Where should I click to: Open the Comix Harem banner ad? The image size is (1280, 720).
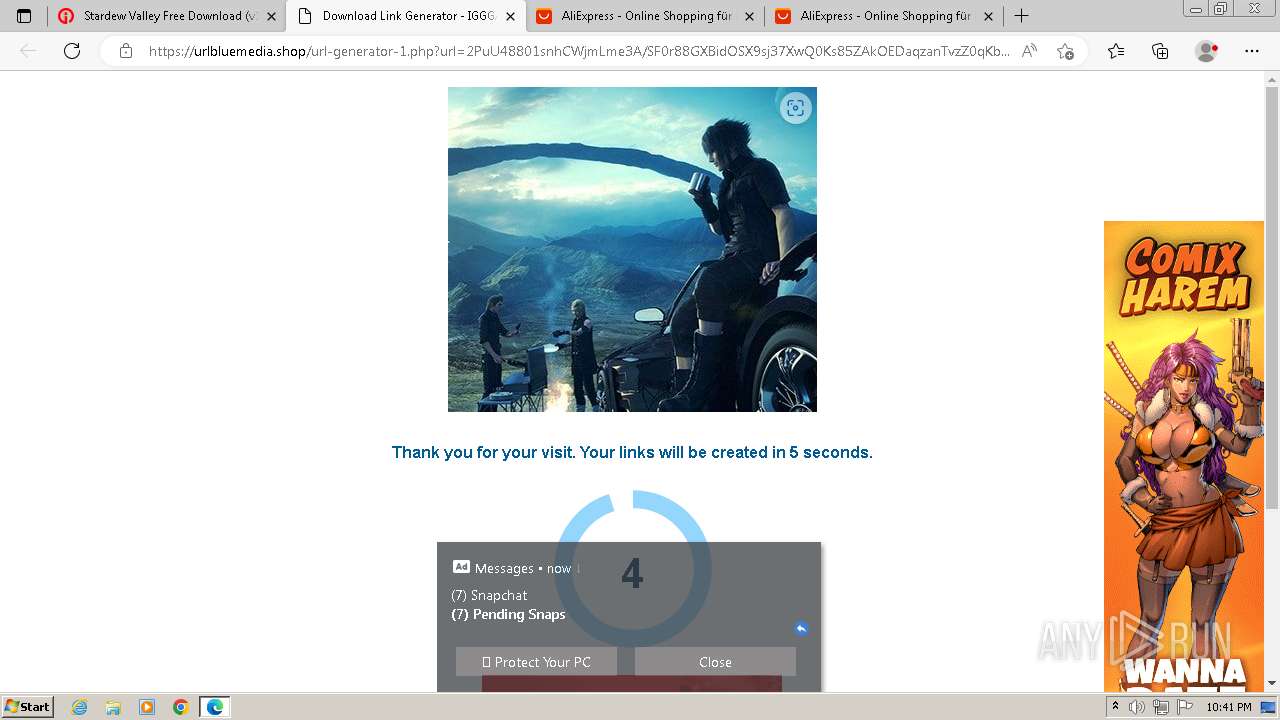[x=1184, y=456]
